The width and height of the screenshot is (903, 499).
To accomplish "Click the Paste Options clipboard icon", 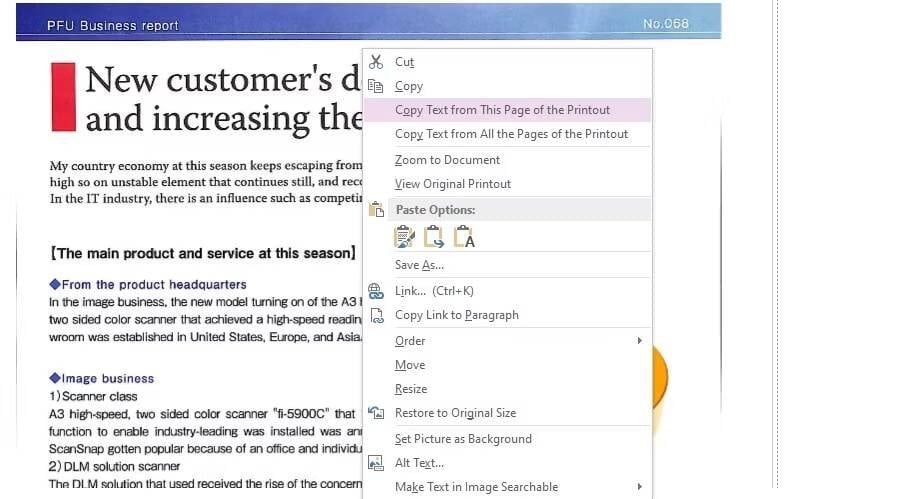I will pos(376,210).
